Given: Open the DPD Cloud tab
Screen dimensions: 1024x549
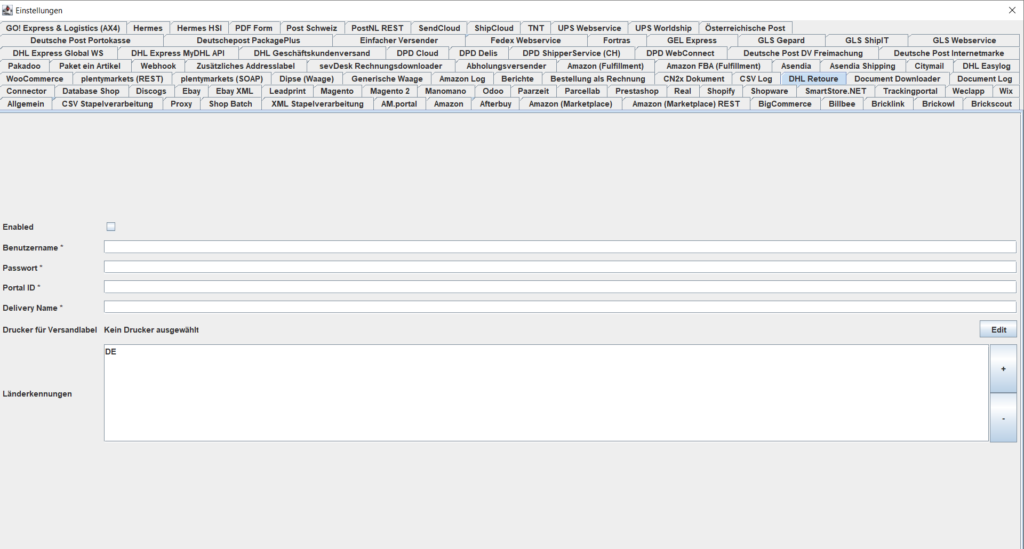Looking at the screenshot, I should click(x=417, y=54).
